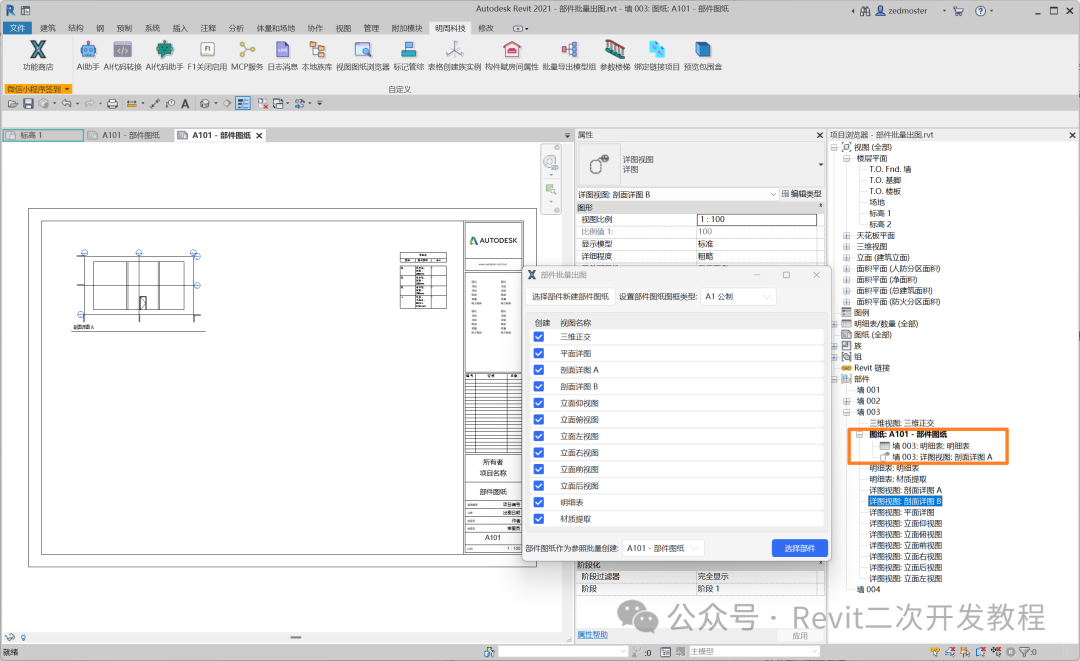Collapse the 楼层平面 tree node
1080x661 pixels.
pos(847,158)
